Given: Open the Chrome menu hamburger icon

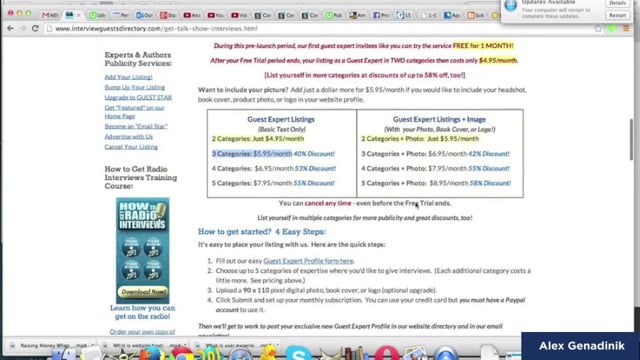Looking at the screenshot, I should 626,29.
